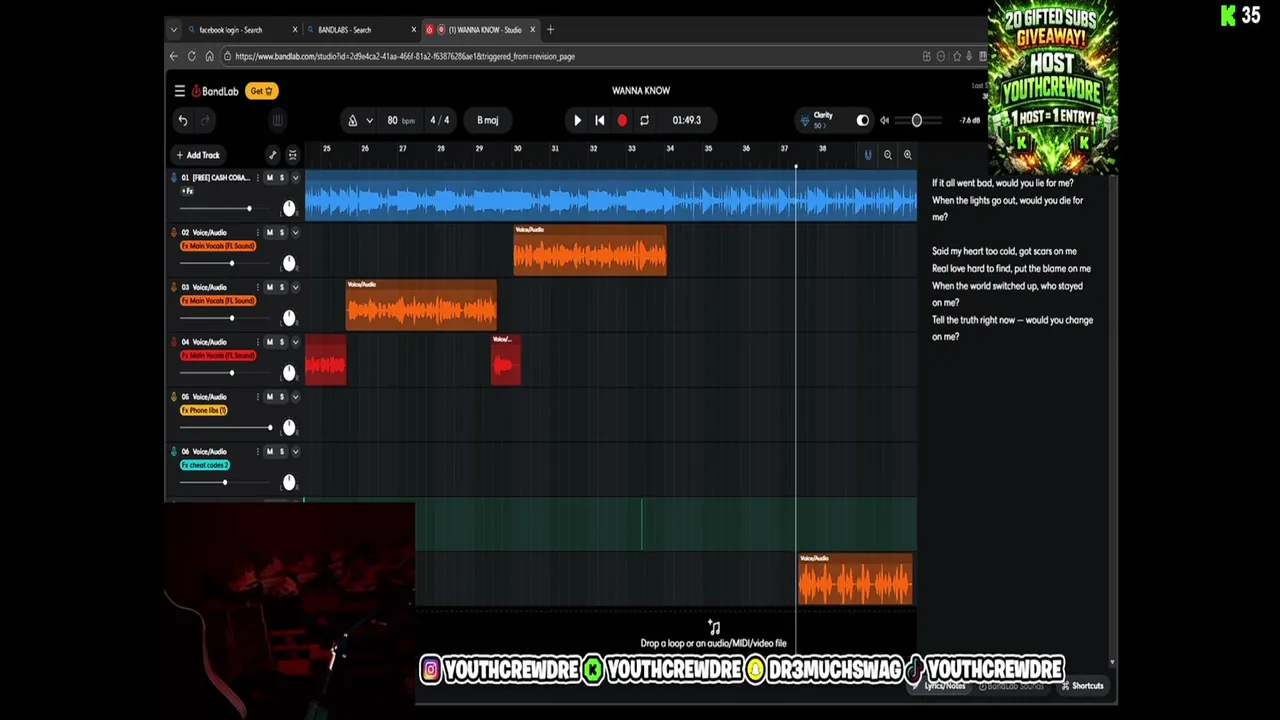This screenshot has width=1280, height=720.
Task: Open the Clarity 50 settings
Action: pyautogui.click(x=818, y=120)
